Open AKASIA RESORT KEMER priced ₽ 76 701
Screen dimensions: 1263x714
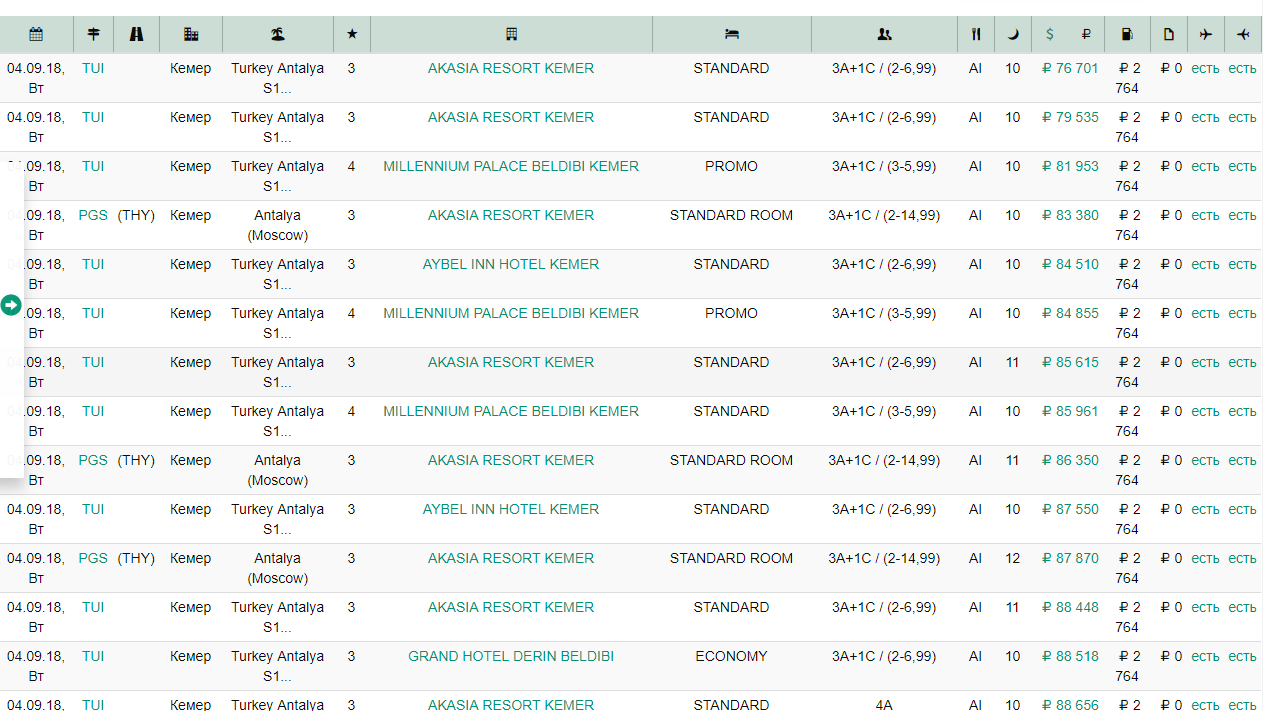[x=511, y=68]
